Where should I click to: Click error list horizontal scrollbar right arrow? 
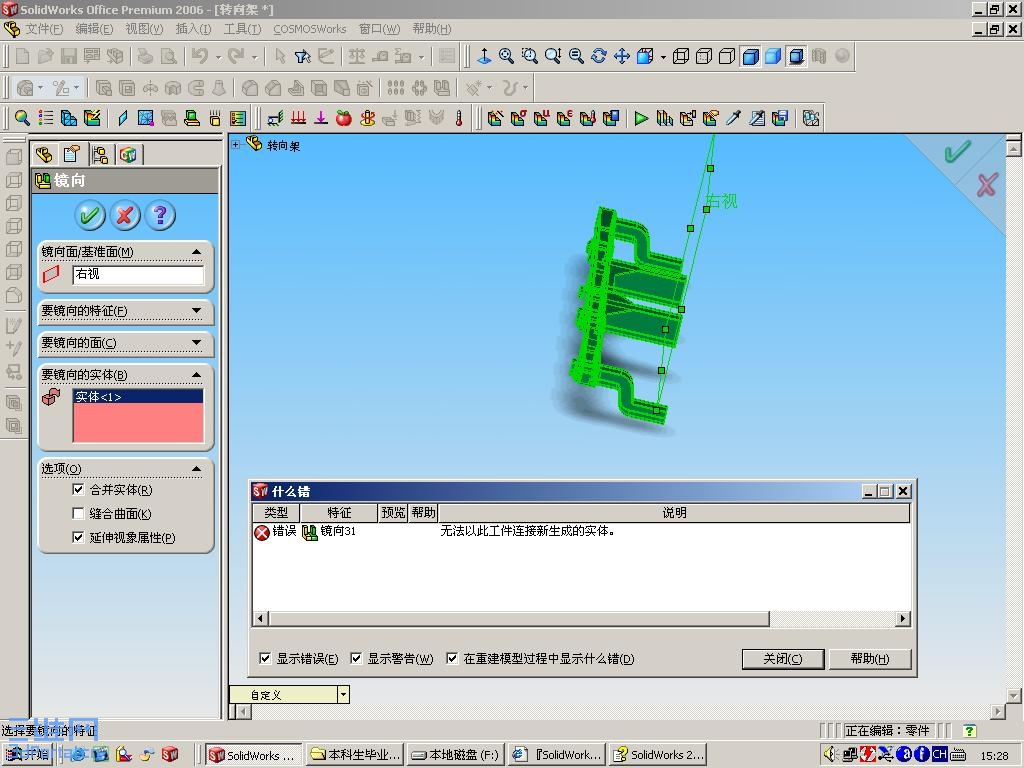click(903, 618)
